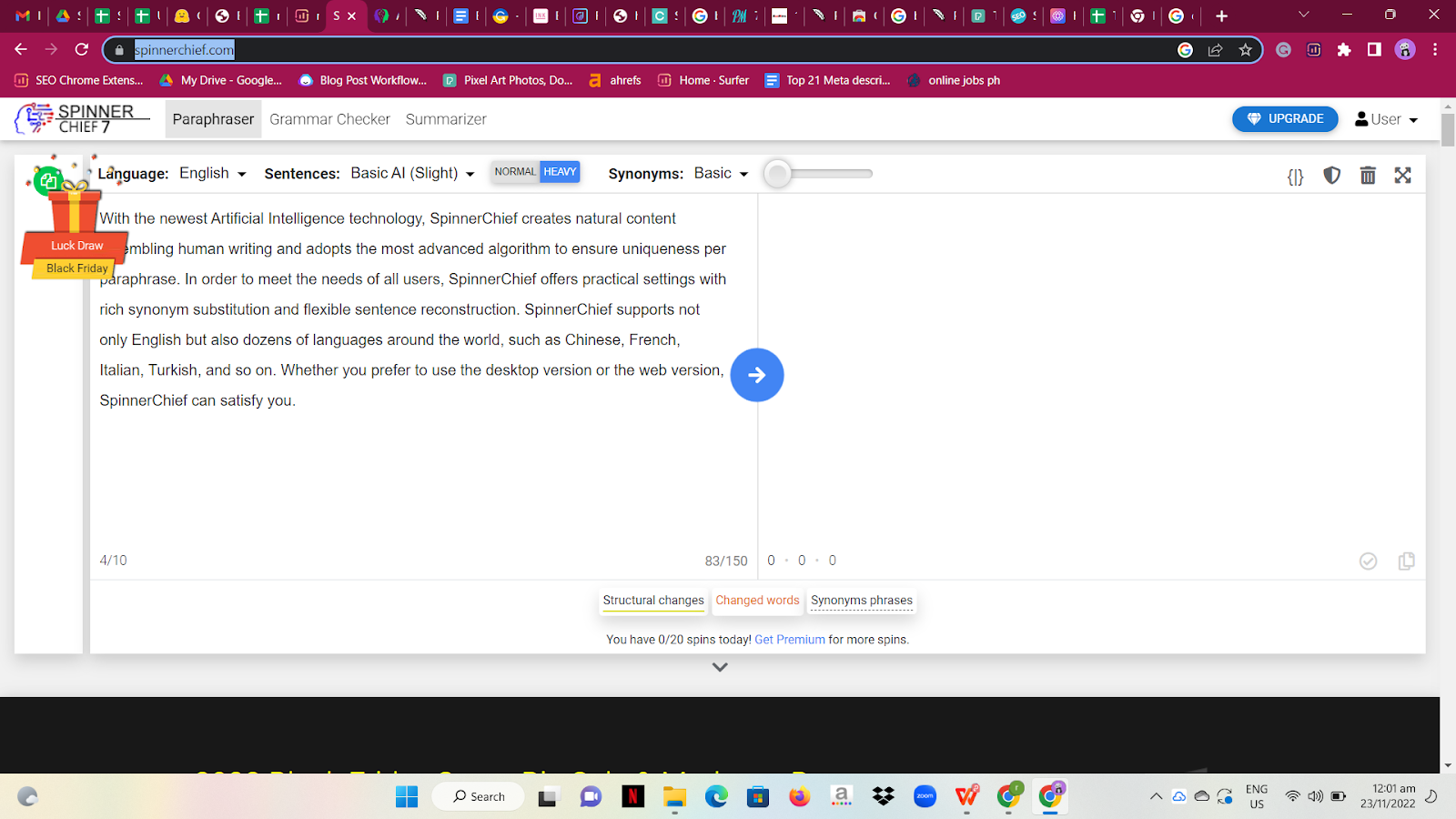
Task: Open the Summarizer tab
Action: point(446,119)
